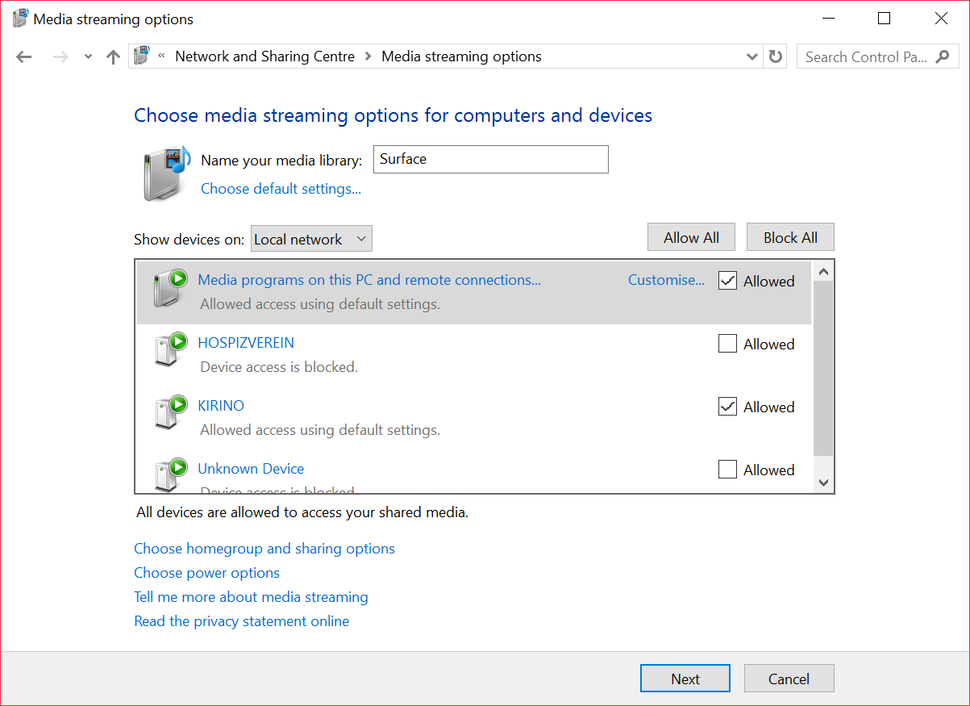The width and height of the screenshot is (970, 706).
Task: Refresh the address bar view
Action: point(775,57)
